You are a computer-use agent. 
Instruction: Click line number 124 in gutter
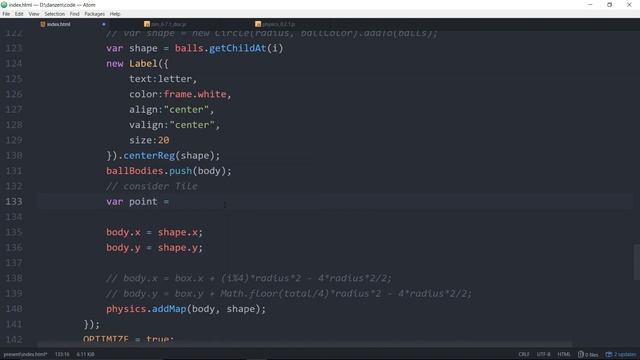click(13, 64)
